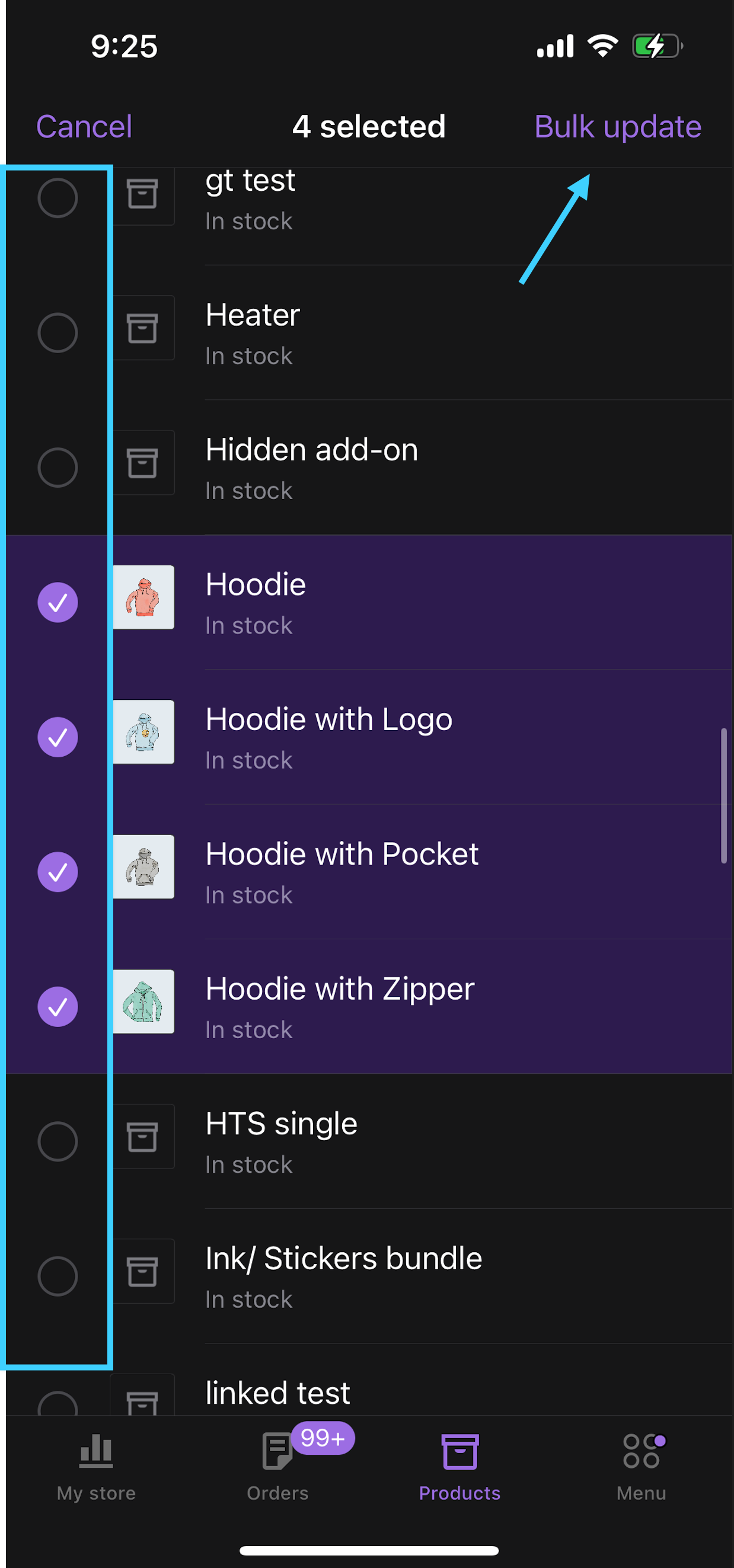734x1568 pixels.
Task: Tap the Products box icon
Action: [459, 1452]
